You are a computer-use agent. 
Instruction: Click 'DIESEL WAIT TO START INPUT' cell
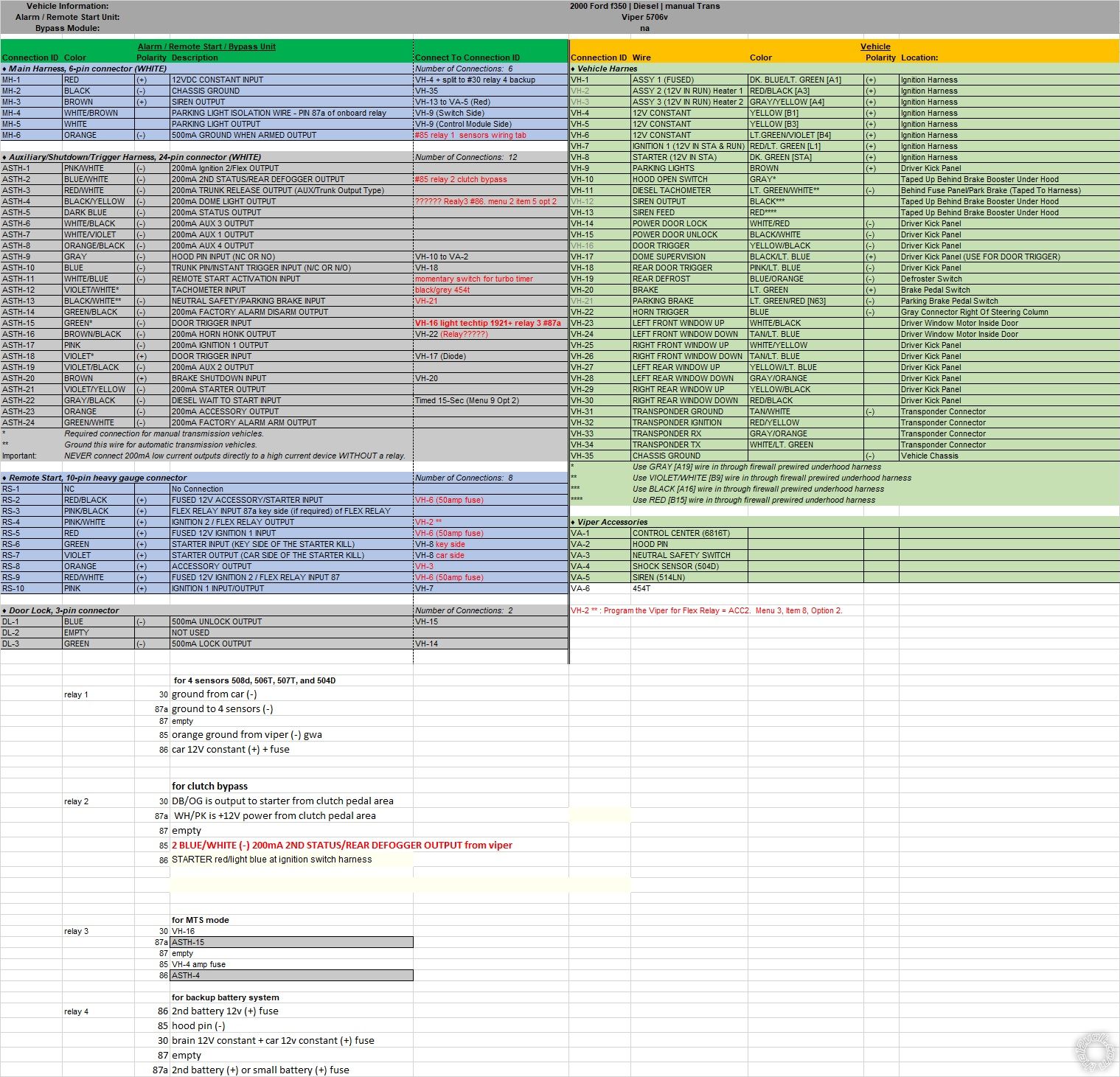coord(291,400)
